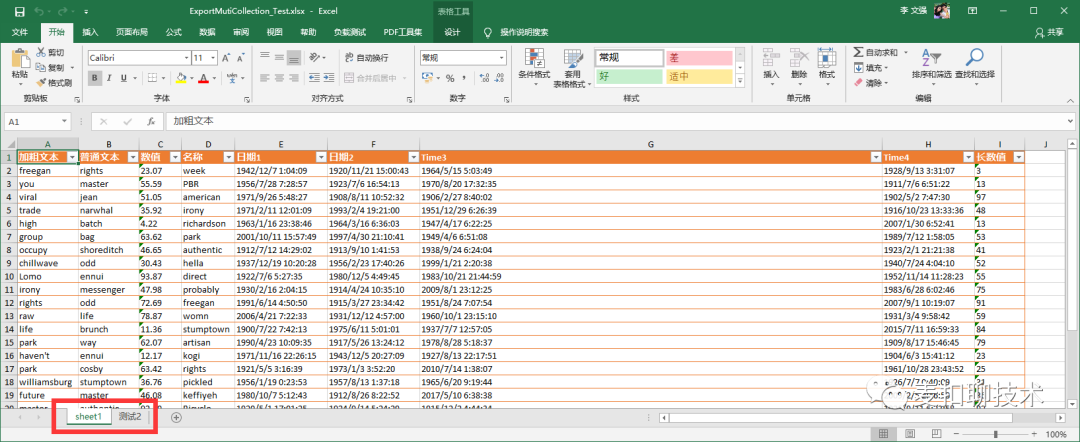Click the Save icon in title bar
The height and width of the screenshot is (442, 1080).
point(19,11)
